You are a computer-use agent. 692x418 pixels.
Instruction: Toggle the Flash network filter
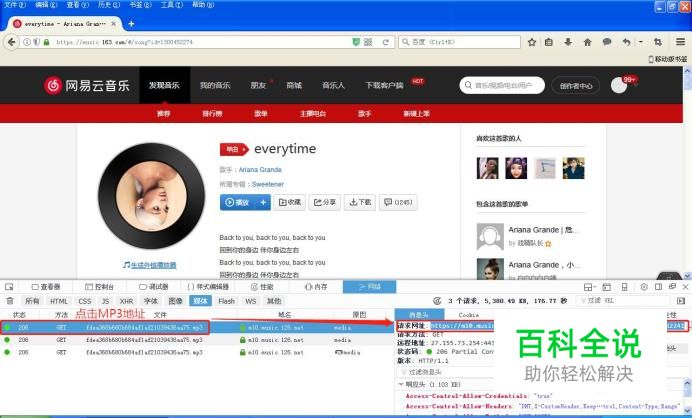tap(226, 301)
